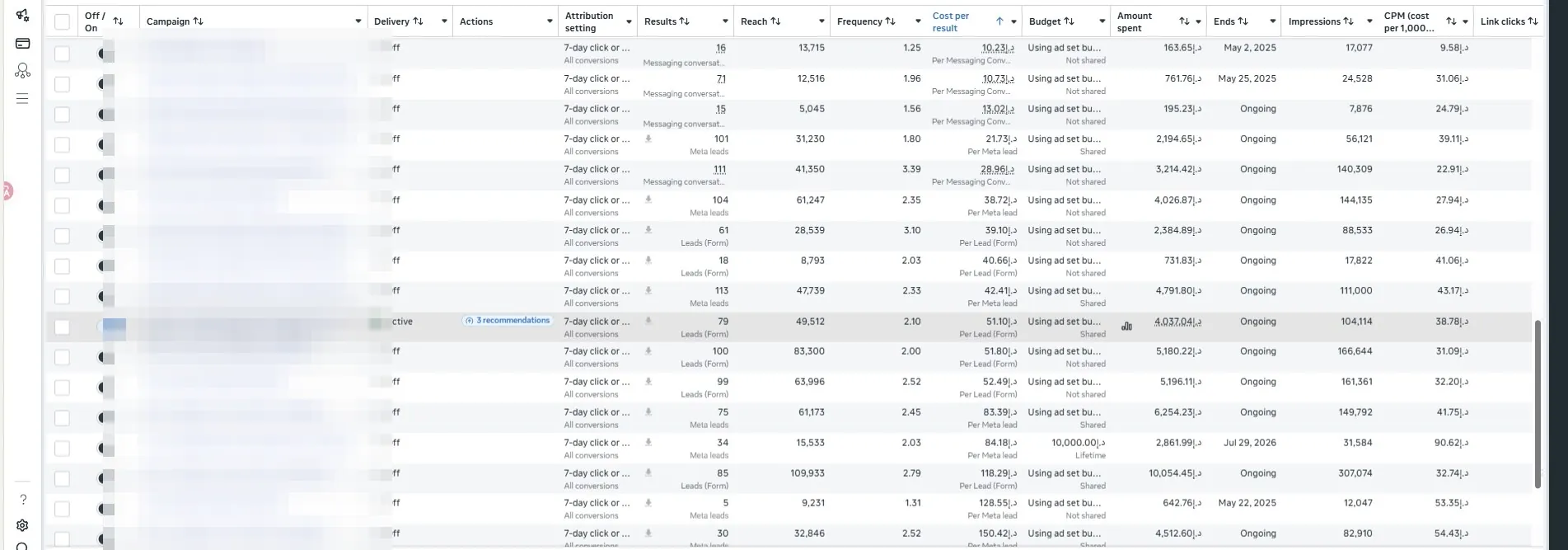Viewport: 1568px width, 550px height.
Task: Open the Help question mark icon
Action: (23, 499)
